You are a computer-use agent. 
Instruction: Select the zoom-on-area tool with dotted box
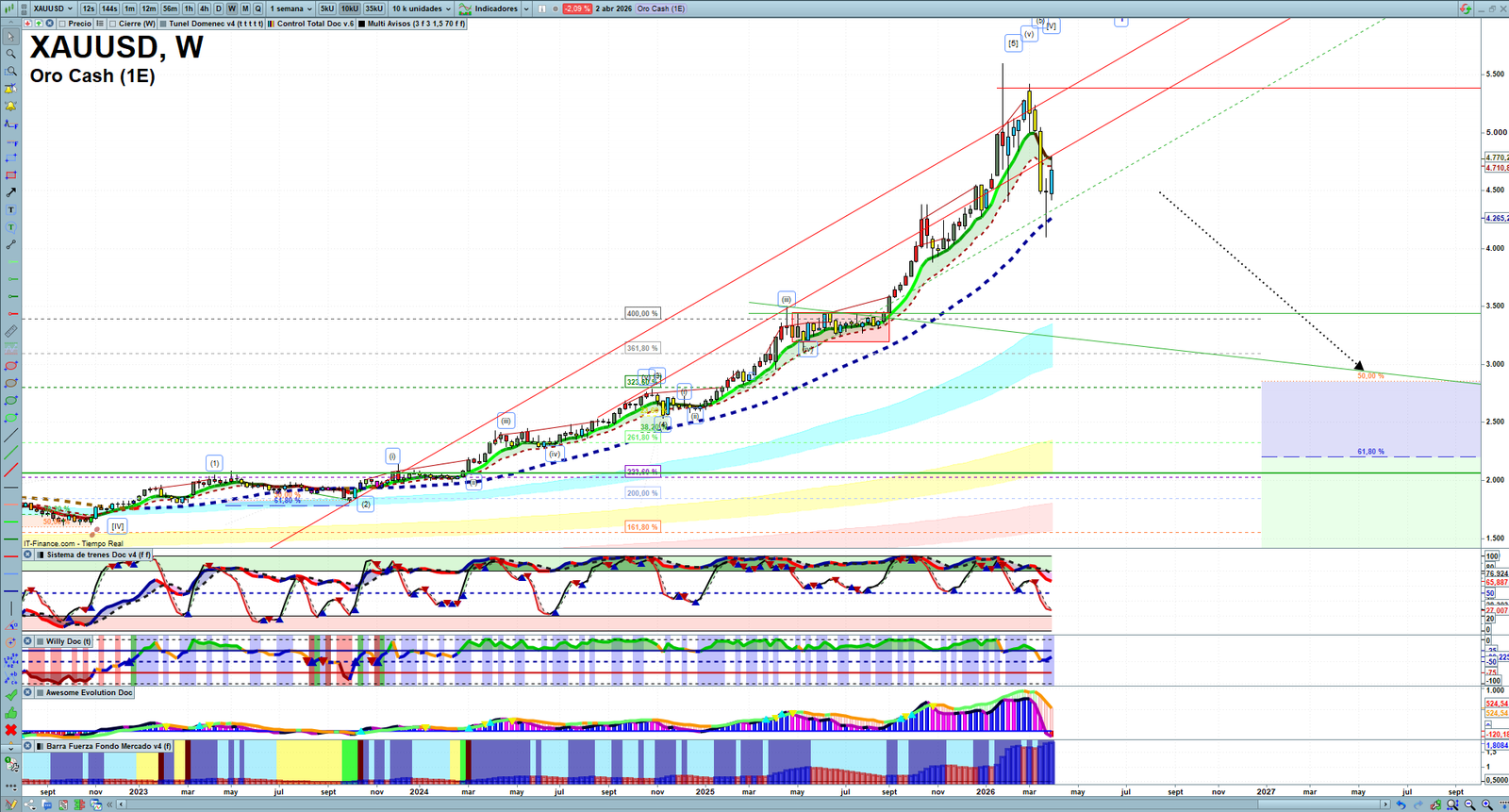click(11, 71)
